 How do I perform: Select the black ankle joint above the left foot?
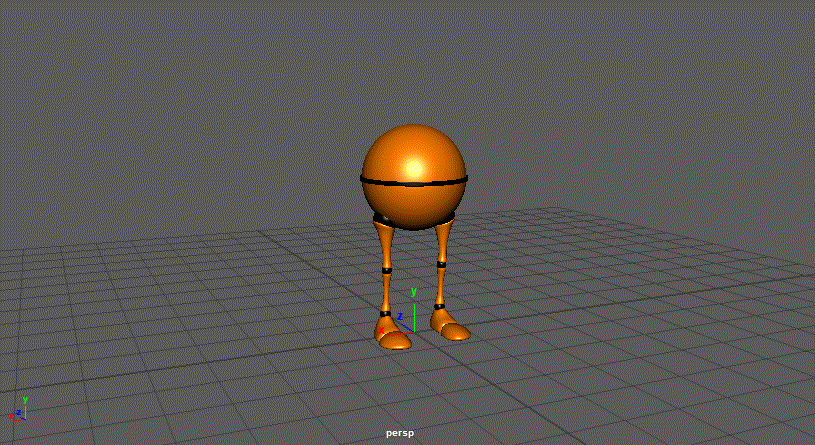pyautogui.click(x=385, y=313)
